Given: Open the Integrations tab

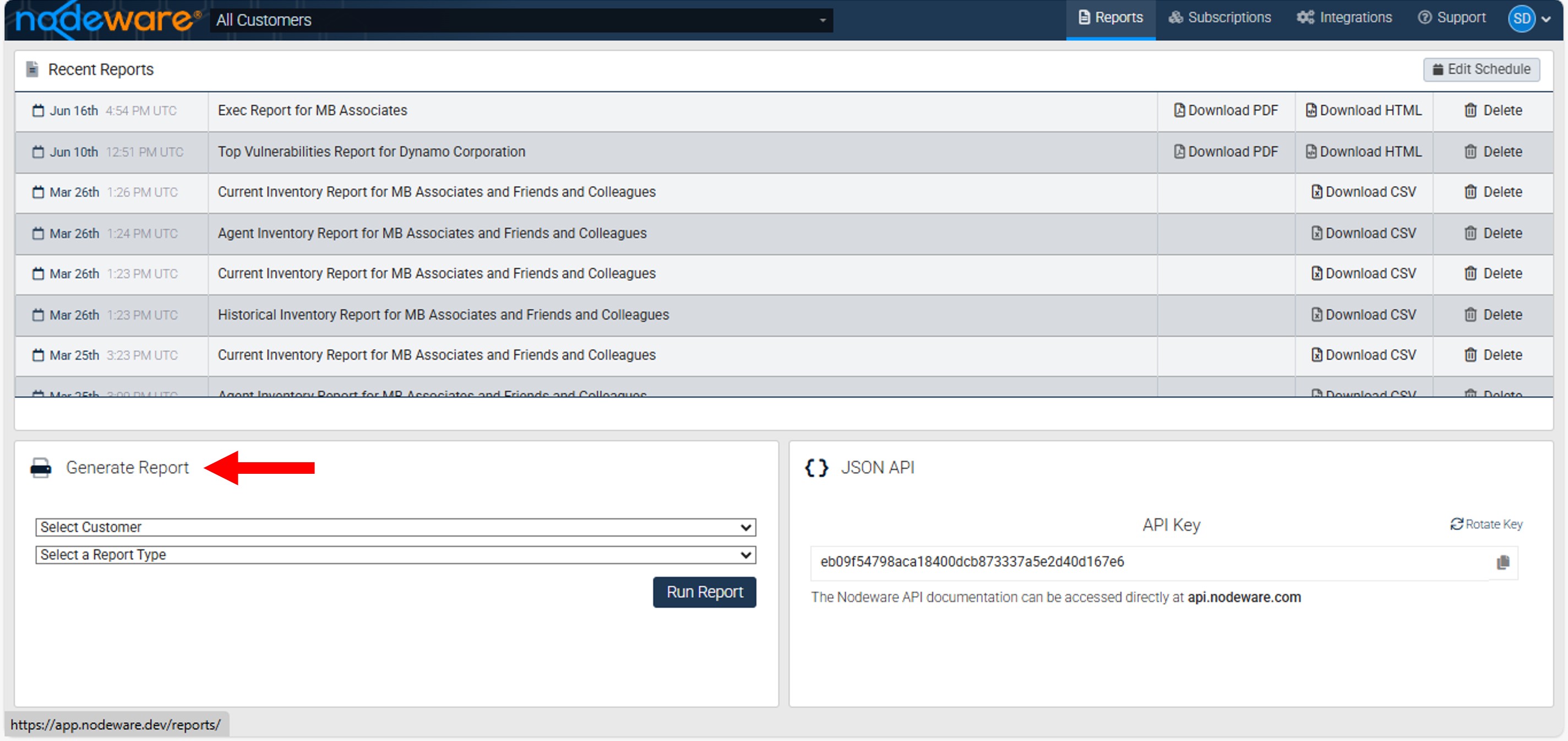Looking at the screenshot, I should (1344, 18).
